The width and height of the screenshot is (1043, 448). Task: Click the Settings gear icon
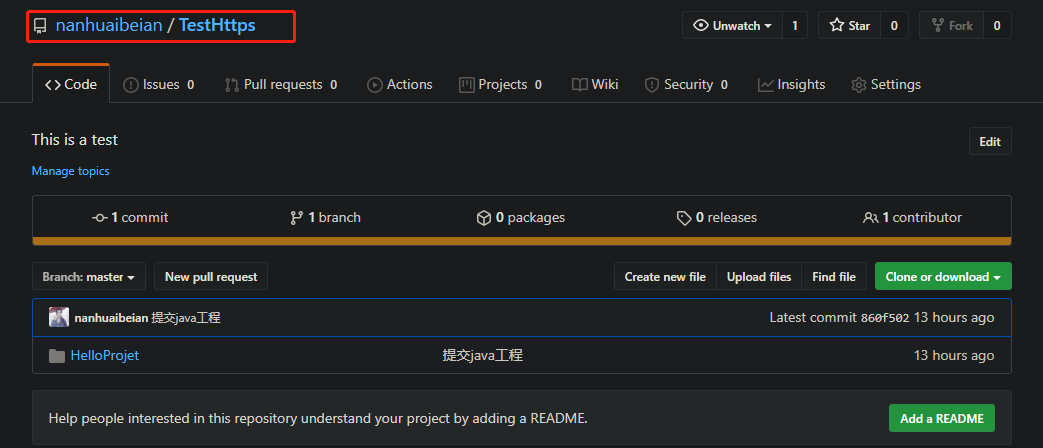point(859,85)
